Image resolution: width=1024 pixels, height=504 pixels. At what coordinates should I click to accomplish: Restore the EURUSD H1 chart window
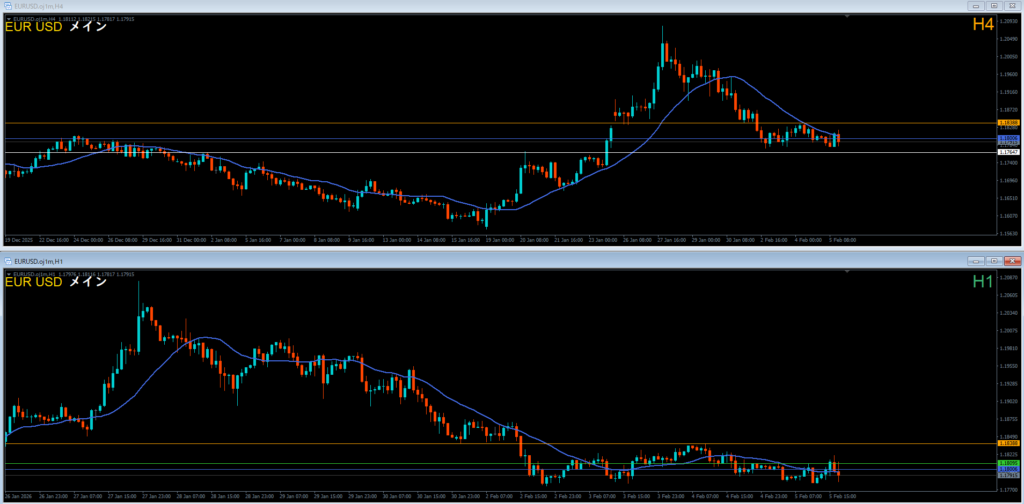pyautogui.click(x=994, y=260)
